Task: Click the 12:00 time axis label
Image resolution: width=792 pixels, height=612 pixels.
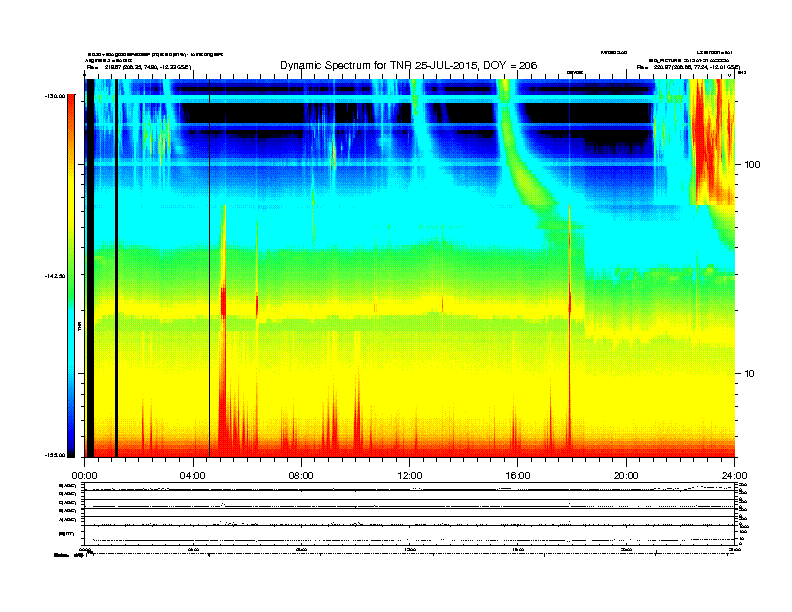Action: 410,476
